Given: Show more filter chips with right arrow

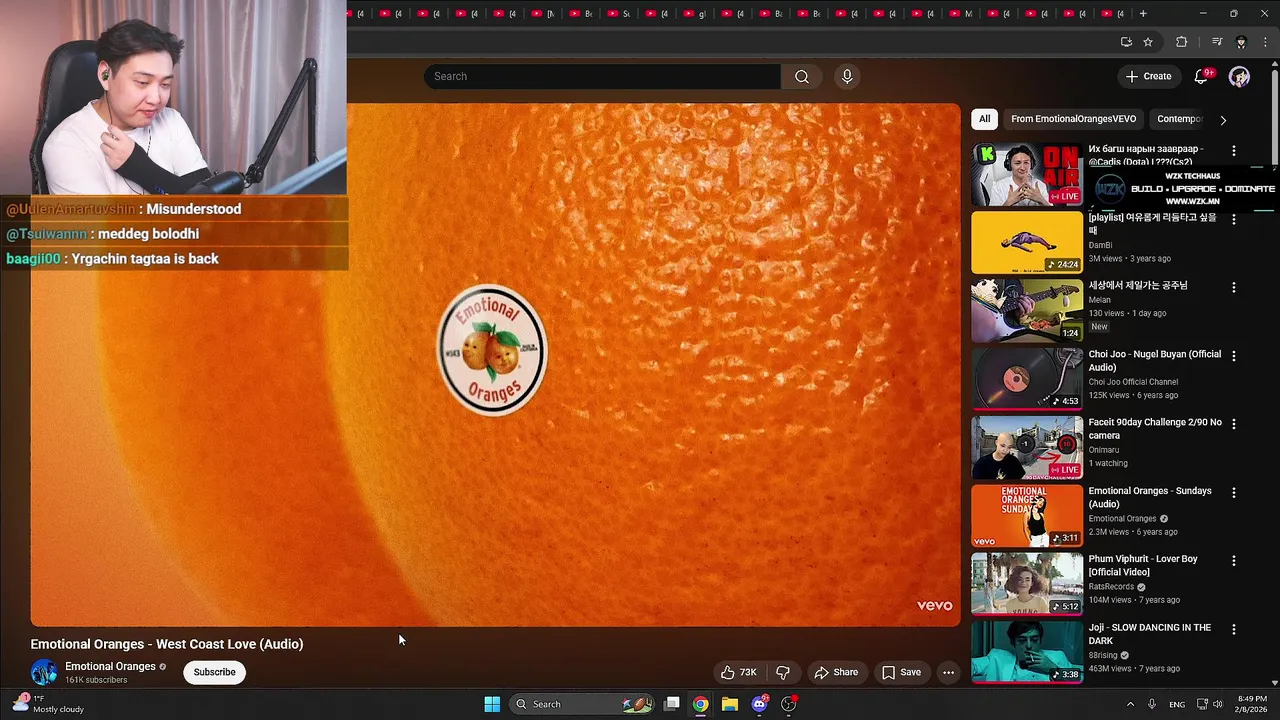Looking at the screenshot, I should [x=1223, y=119].
